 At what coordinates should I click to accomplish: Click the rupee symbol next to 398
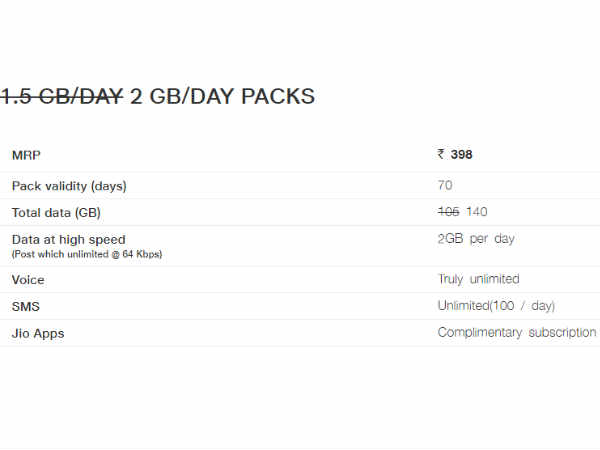click(441, 154)
